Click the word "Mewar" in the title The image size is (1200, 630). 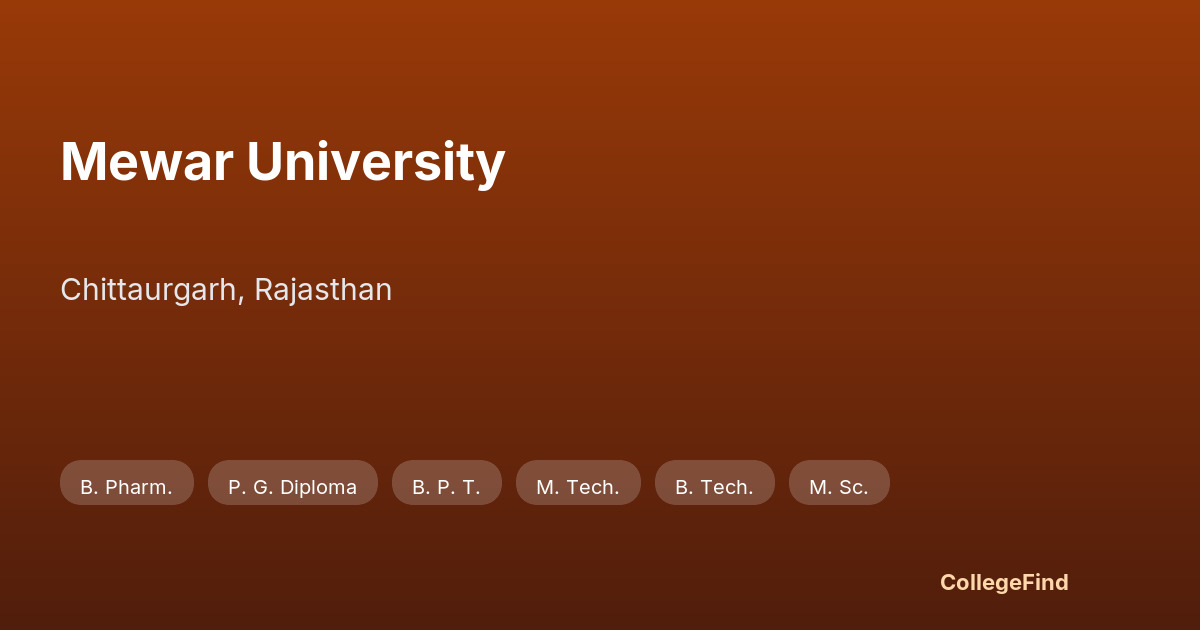coord(146,162)
